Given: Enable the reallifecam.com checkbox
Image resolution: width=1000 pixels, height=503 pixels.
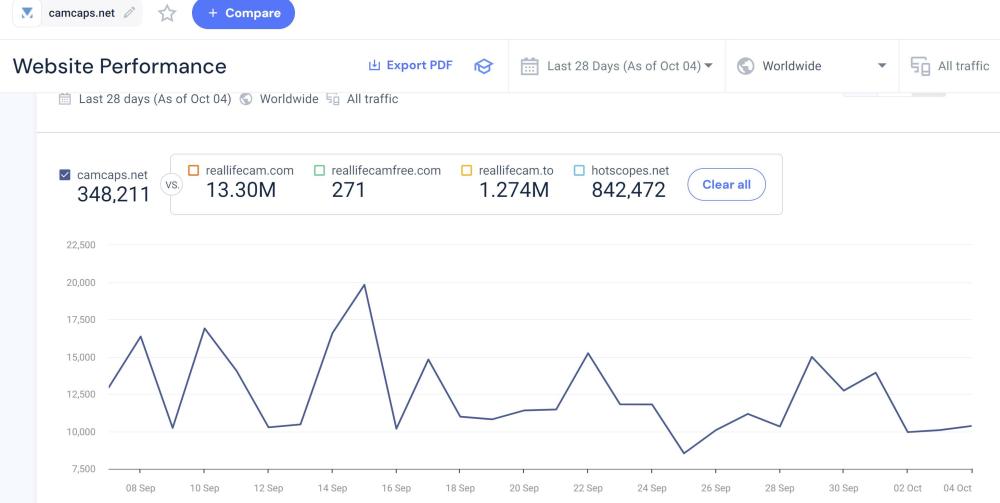Looking at the screenshot, I should click(194, 171).
